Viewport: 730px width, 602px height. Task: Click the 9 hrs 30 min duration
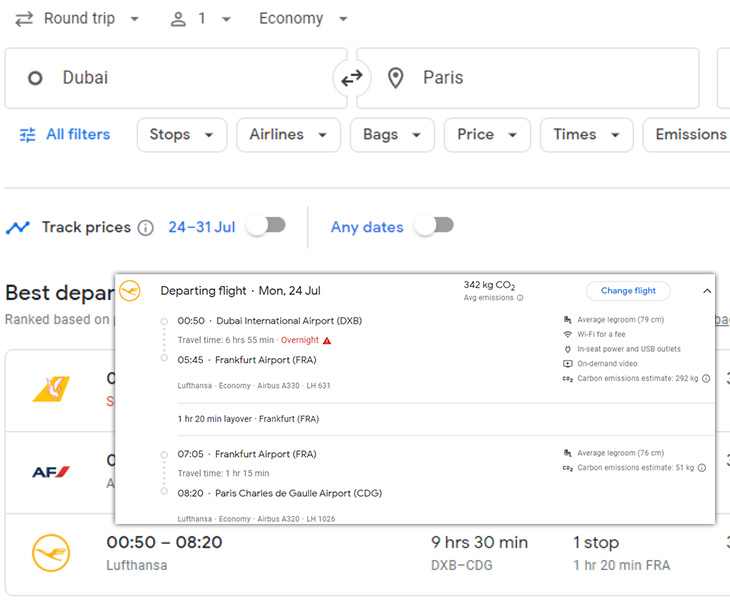(x=480, y=542)
